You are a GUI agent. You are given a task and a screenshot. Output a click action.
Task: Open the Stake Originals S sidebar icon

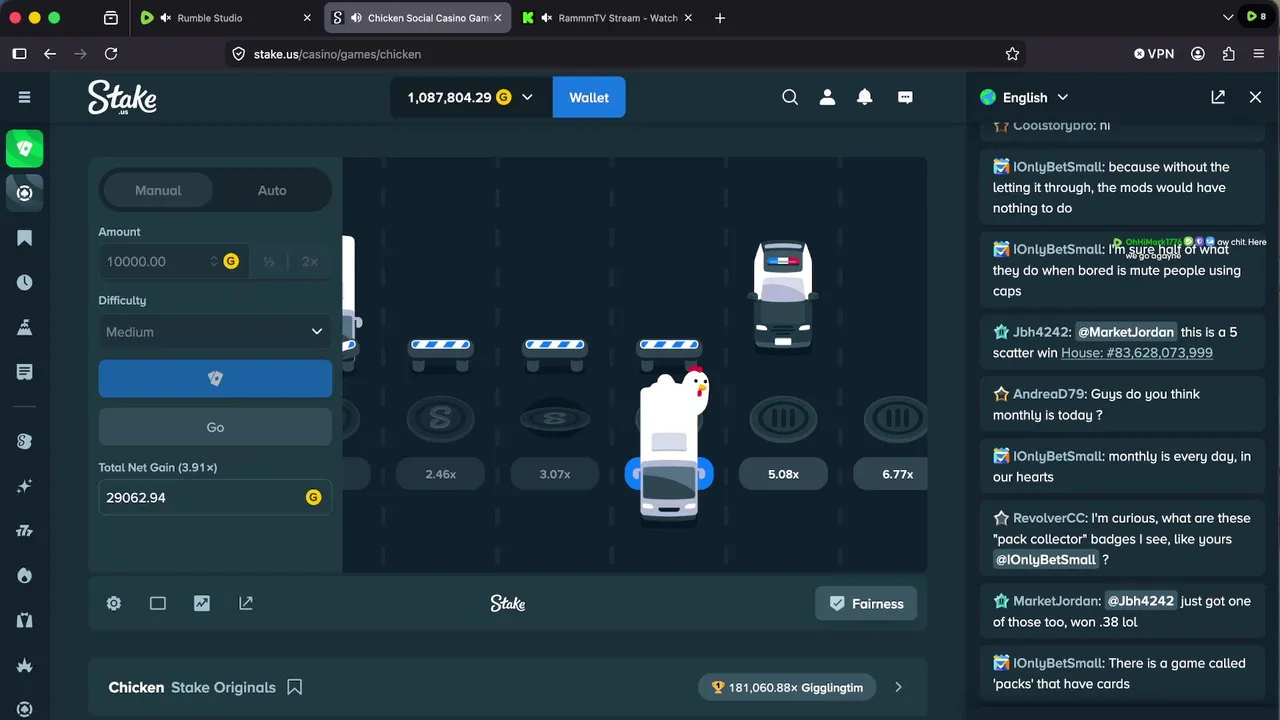point(25,441)
